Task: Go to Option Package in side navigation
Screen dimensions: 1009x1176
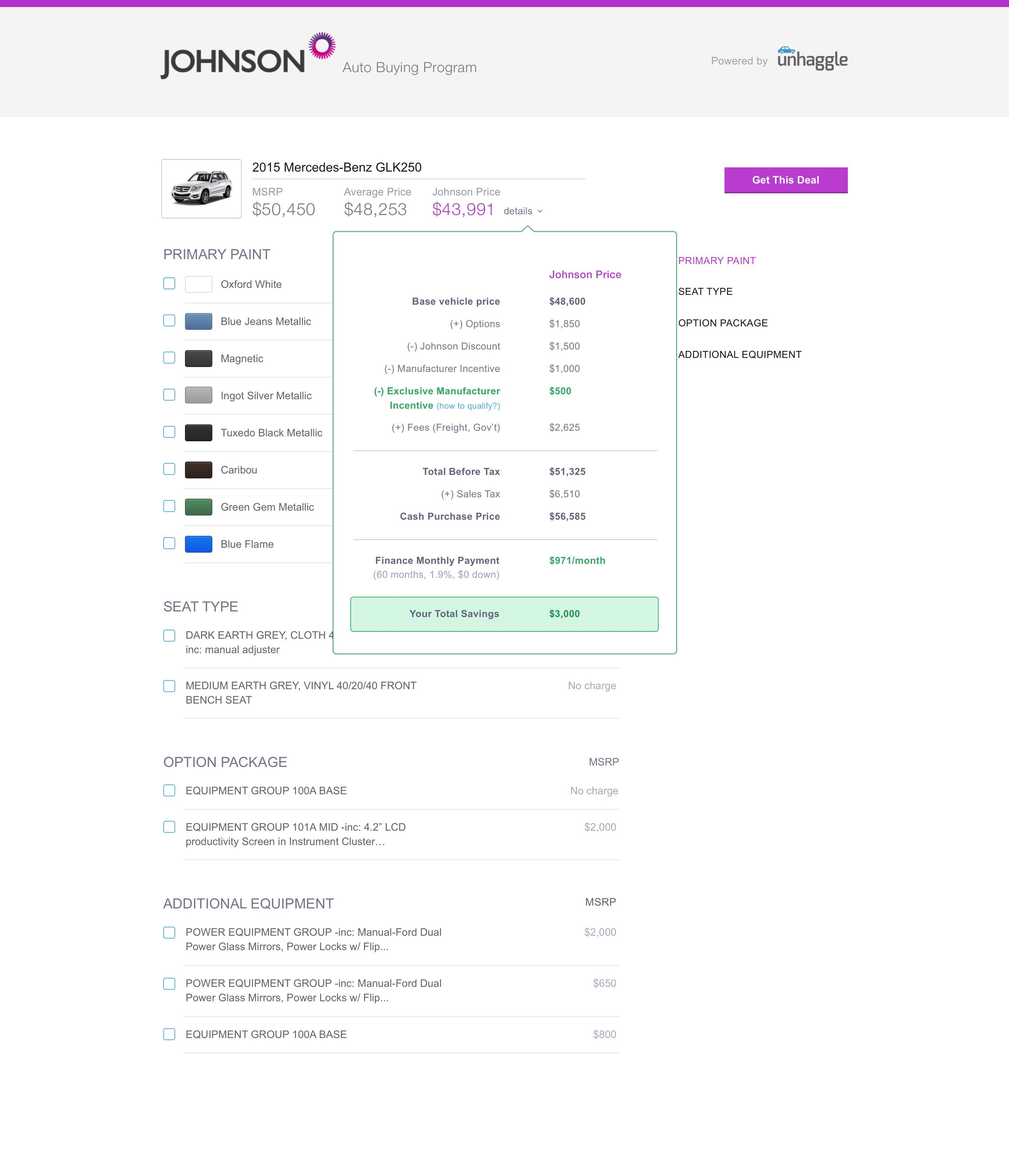Action: pyautogui.click(x=722, y=323)
